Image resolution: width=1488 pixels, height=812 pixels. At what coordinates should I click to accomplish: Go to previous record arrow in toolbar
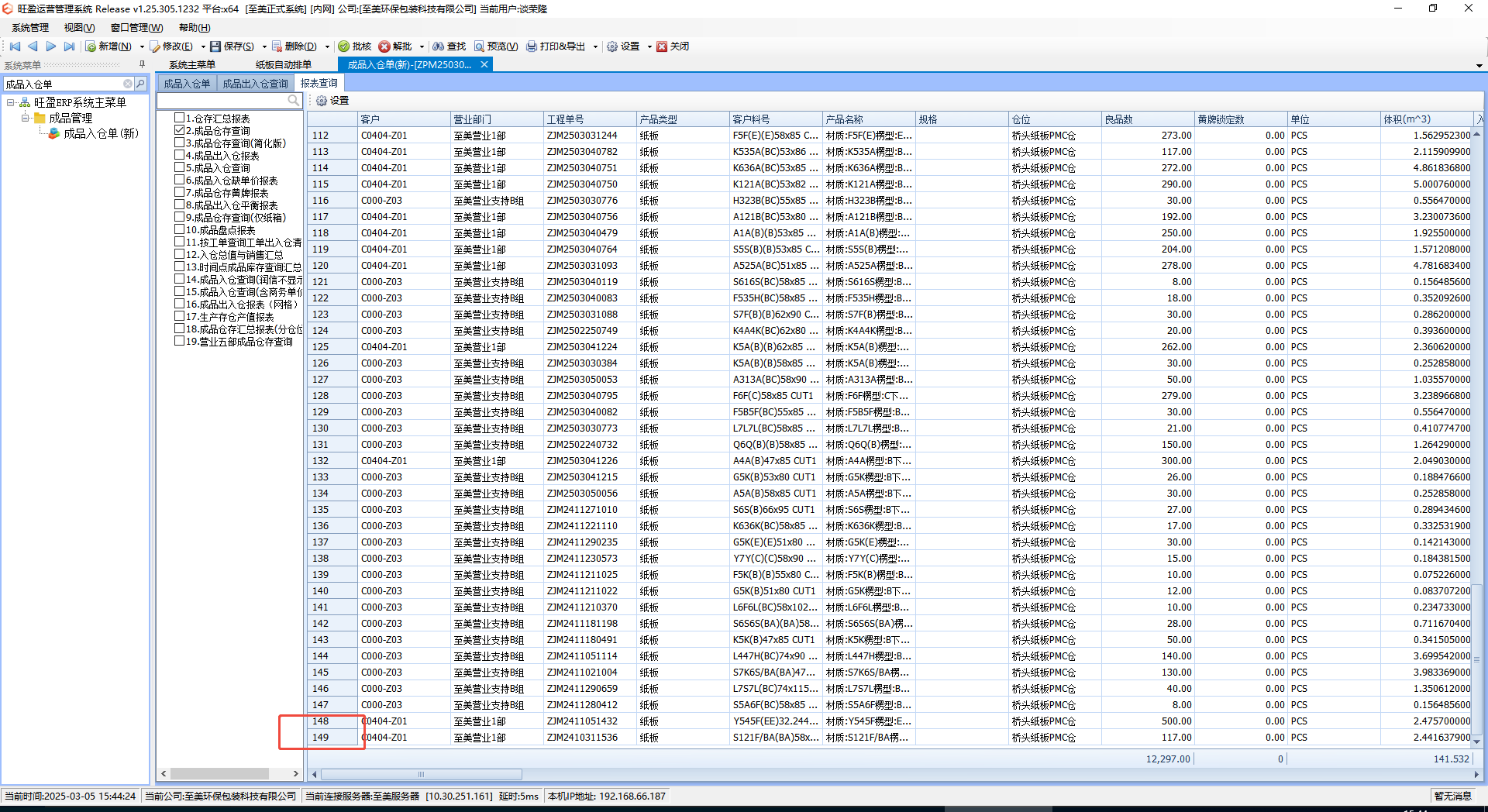coord(33,46)
